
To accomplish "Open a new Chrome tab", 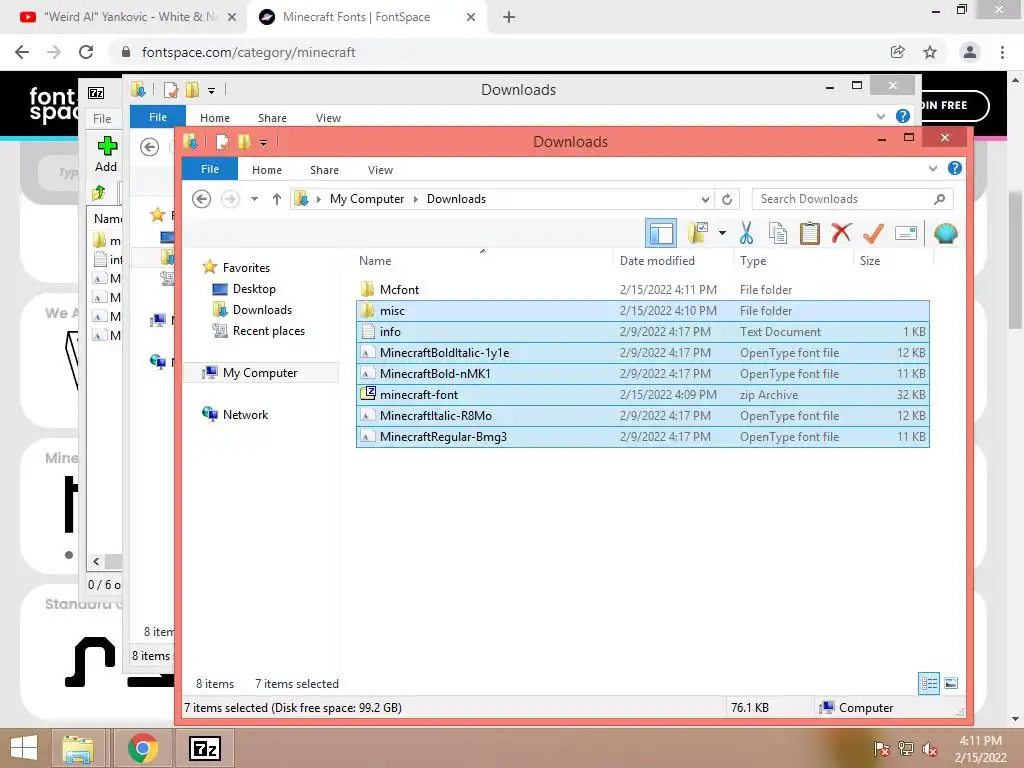I will [509, 17].
